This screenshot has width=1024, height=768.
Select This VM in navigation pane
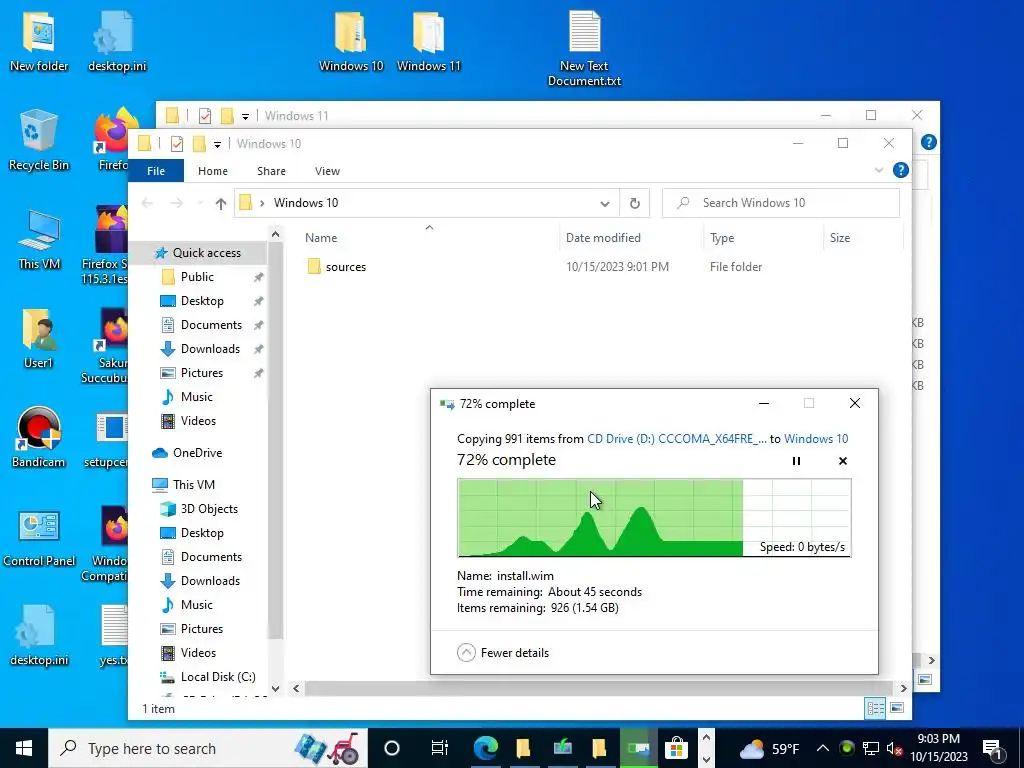(x=193, y=485)
